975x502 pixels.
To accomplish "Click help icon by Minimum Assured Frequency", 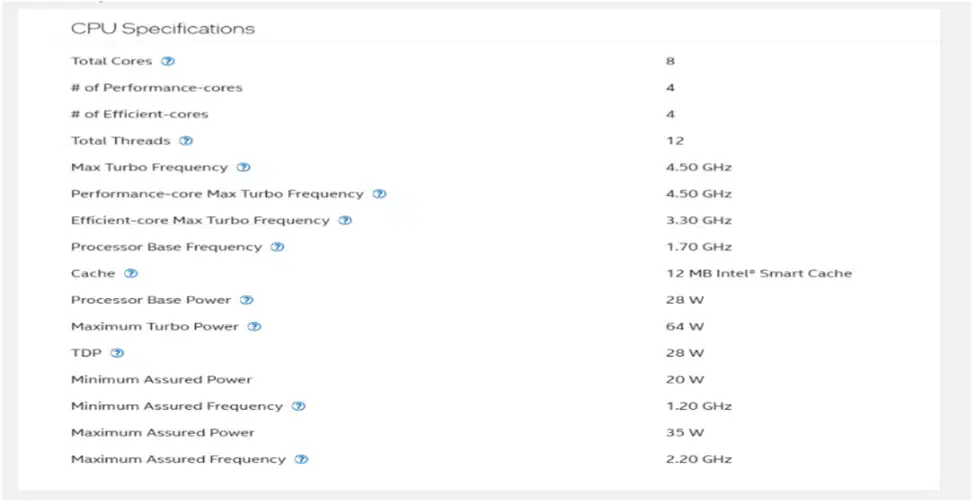I will pos(298,406).
